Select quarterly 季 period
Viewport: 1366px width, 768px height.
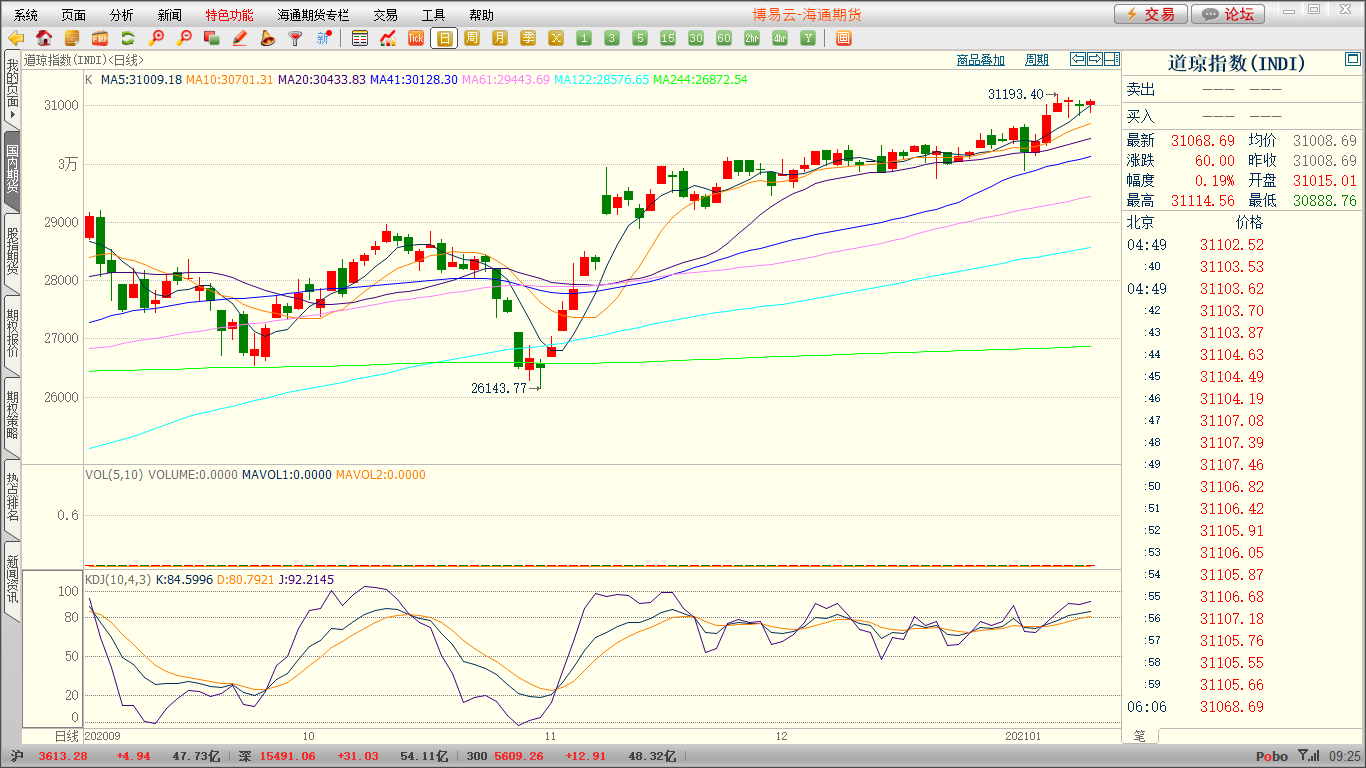[528, 38]
